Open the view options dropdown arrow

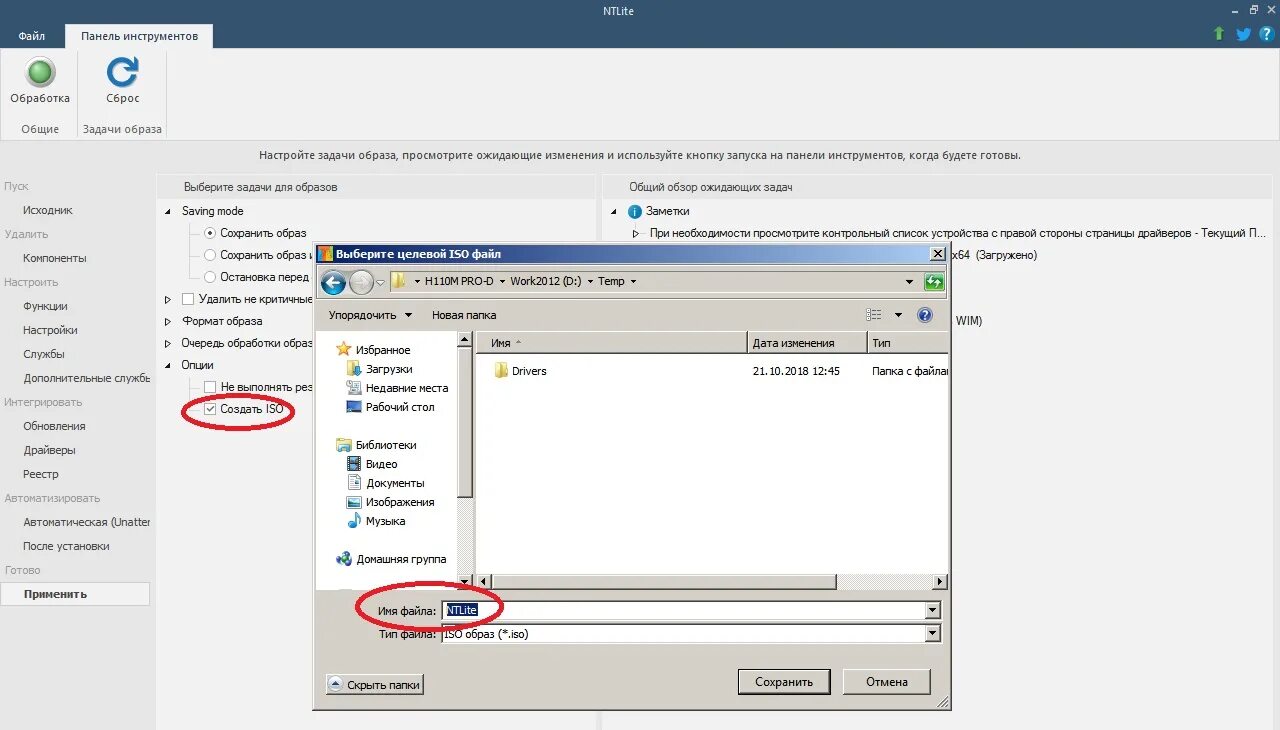pyautogui.click(x=898, y=315)
